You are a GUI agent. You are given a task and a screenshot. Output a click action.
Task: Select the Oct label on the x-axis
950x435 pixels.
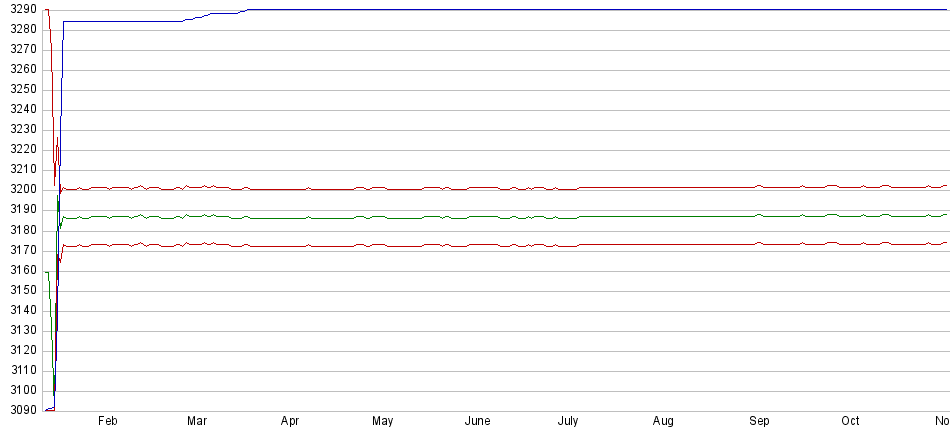click(x=850, y=422)
